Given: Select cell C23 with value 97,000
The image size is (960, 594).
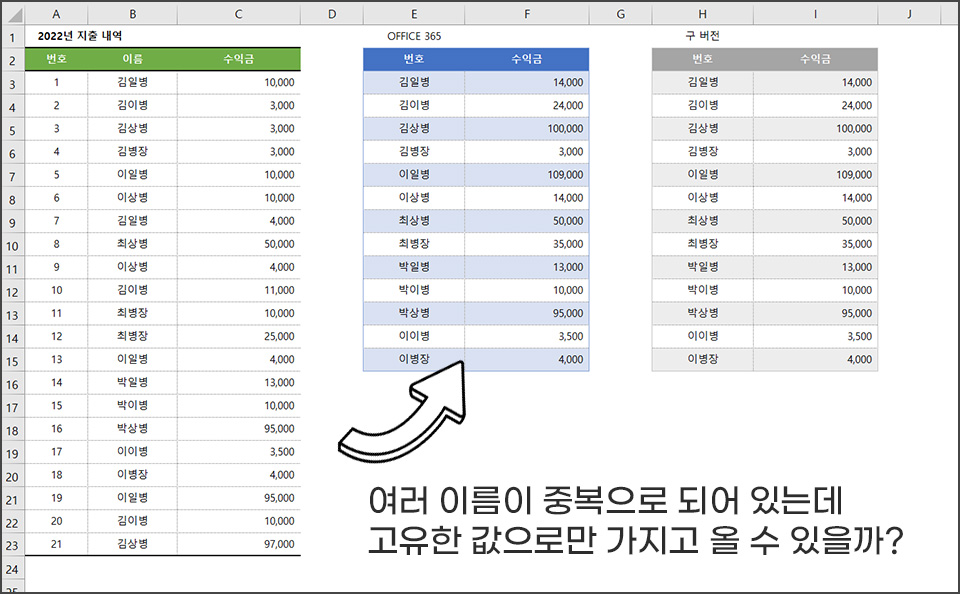Looking at the screenshot, I should click(239, 544).
